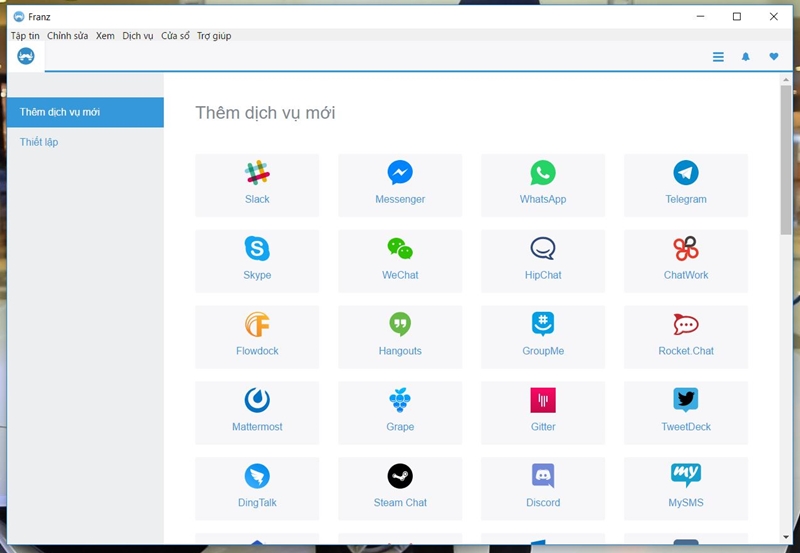Add the Telegram service
The height and width of the screenshot is (553, 800).
tap(686, 185)
